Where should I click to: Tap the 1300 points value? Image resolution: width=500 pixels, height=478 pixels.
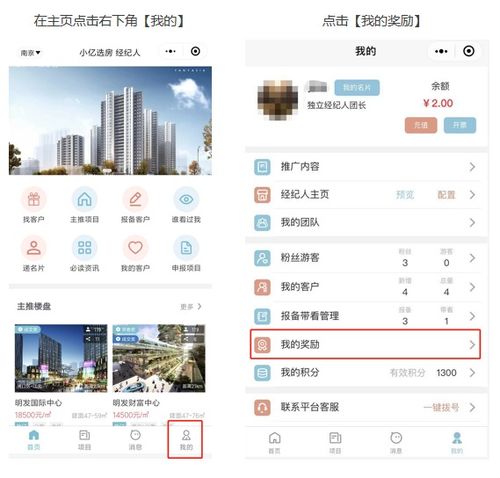[446, 373]
